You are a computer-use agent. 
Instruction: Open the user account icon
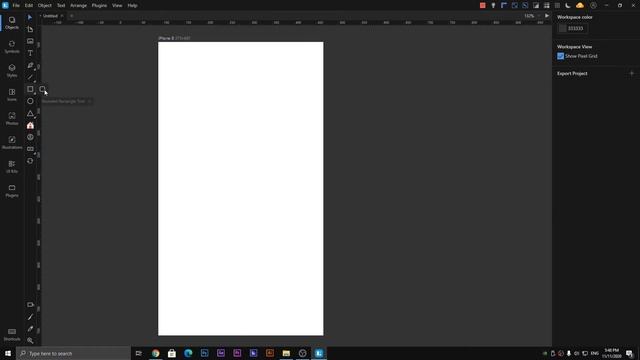[x=593, y=5]
